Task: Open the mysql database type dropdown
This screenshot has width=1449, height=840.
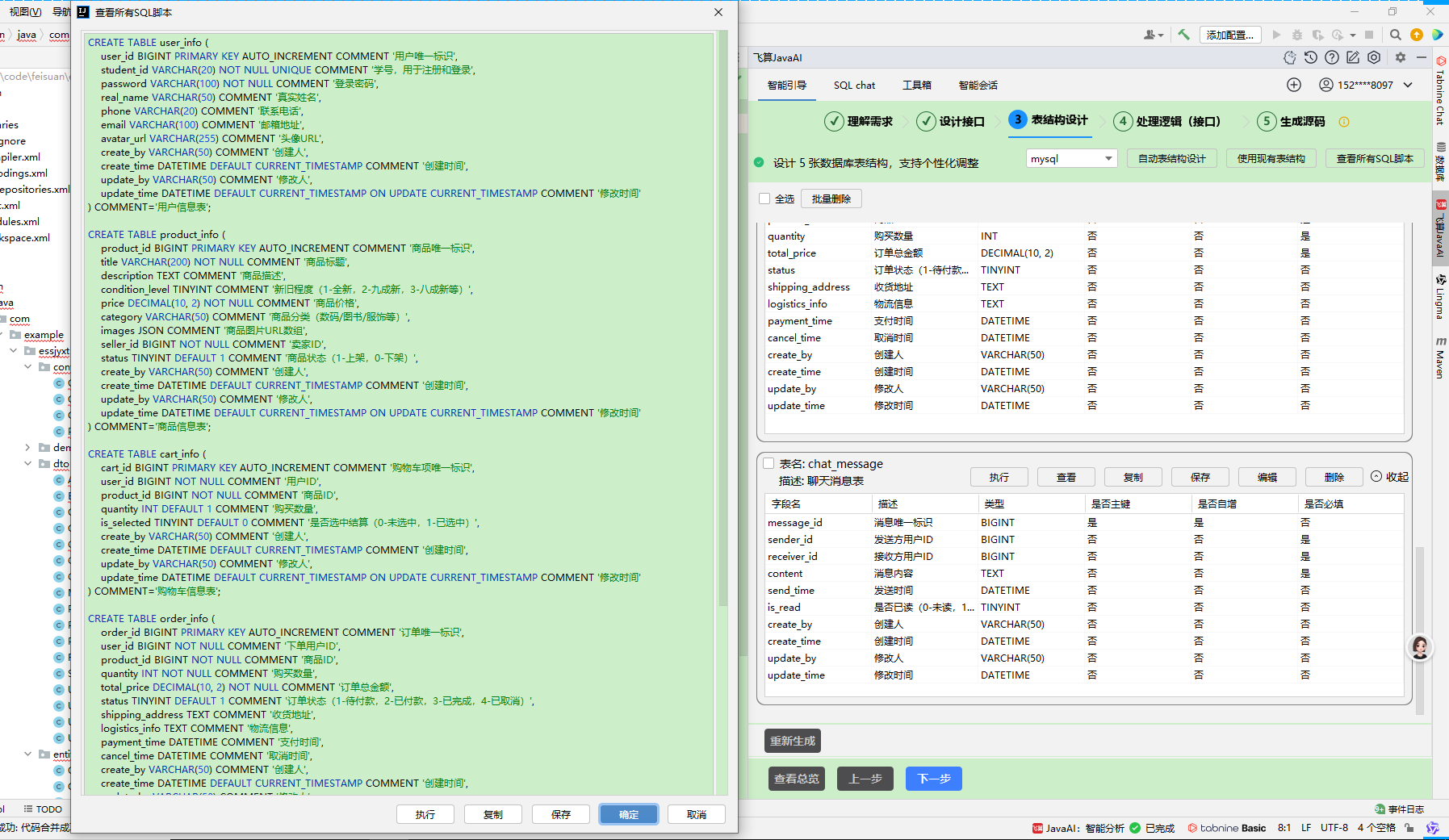Action: coord(1072,159)
